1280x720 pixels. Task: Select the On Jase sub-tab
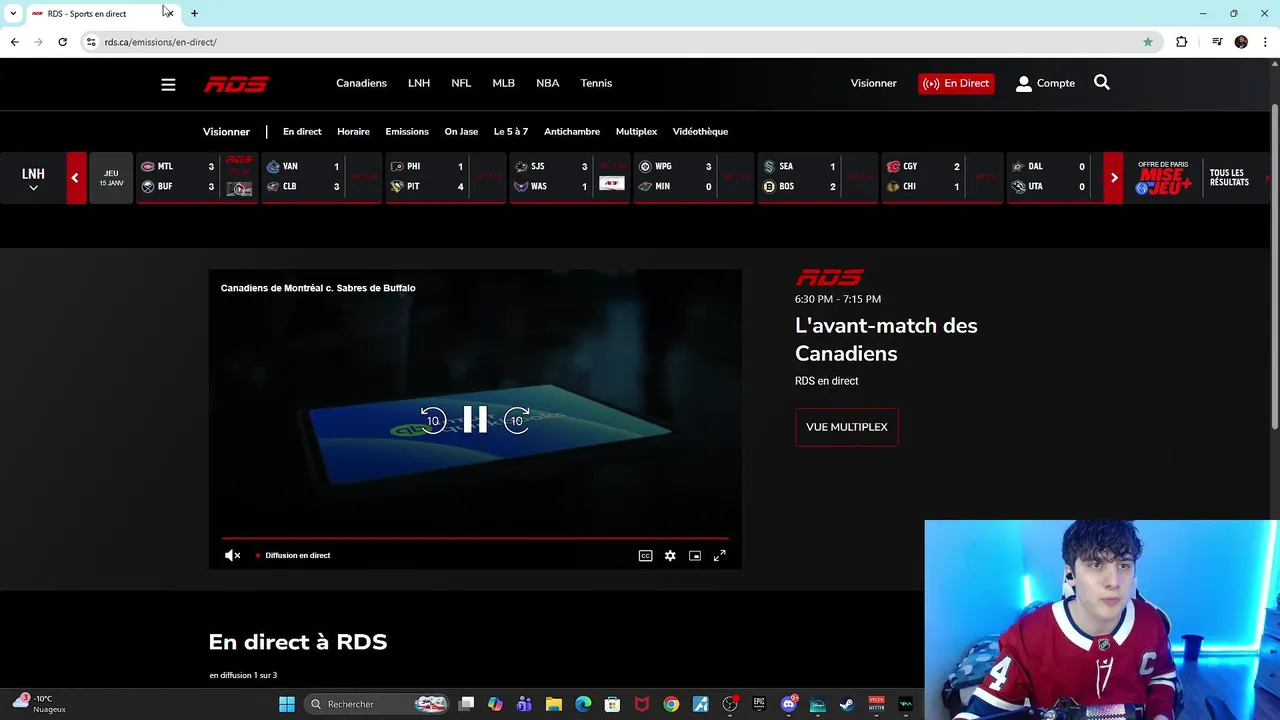461,132
